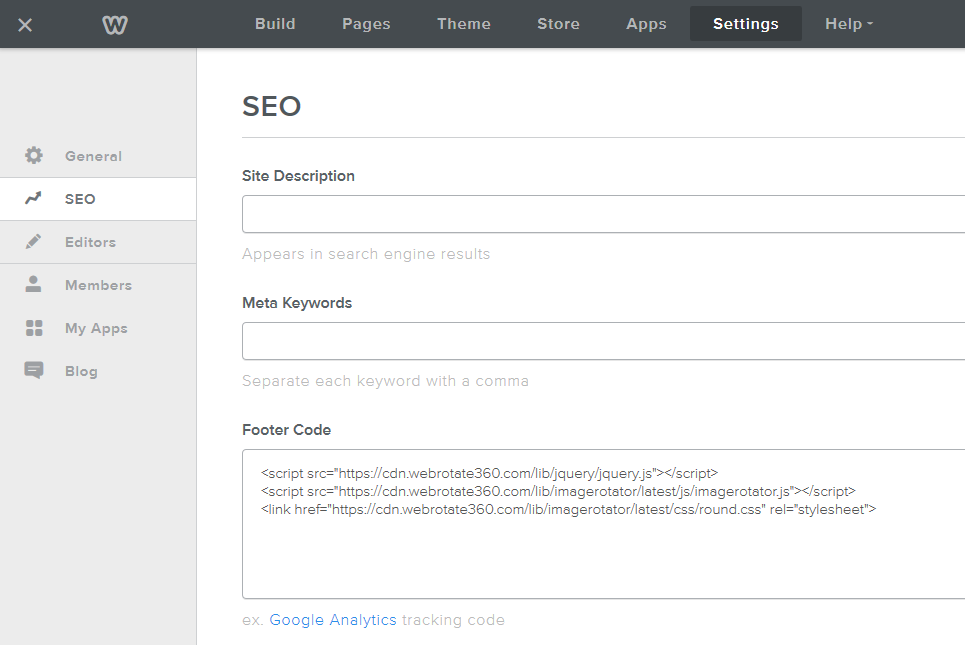Click the 'Separate each keyword with a comma' hint
Screen dimensions: 965x645
385,381
